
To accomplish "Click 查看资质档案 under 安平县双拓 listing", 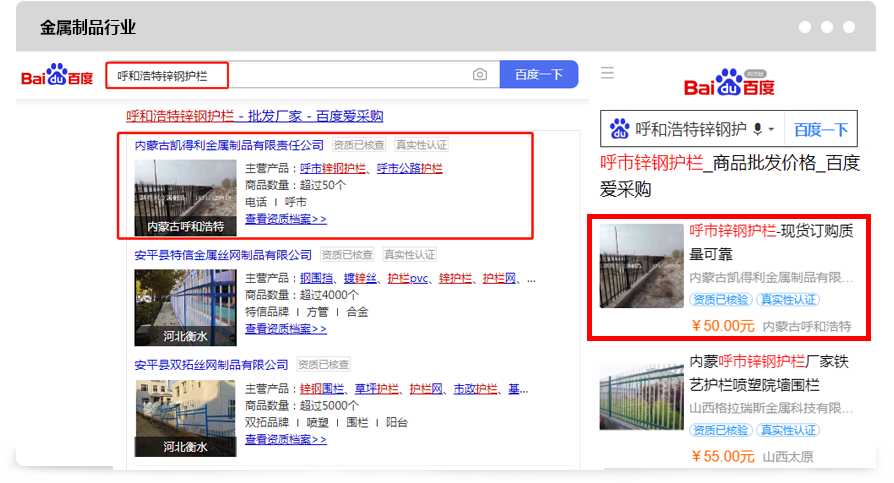I will 285,438.
